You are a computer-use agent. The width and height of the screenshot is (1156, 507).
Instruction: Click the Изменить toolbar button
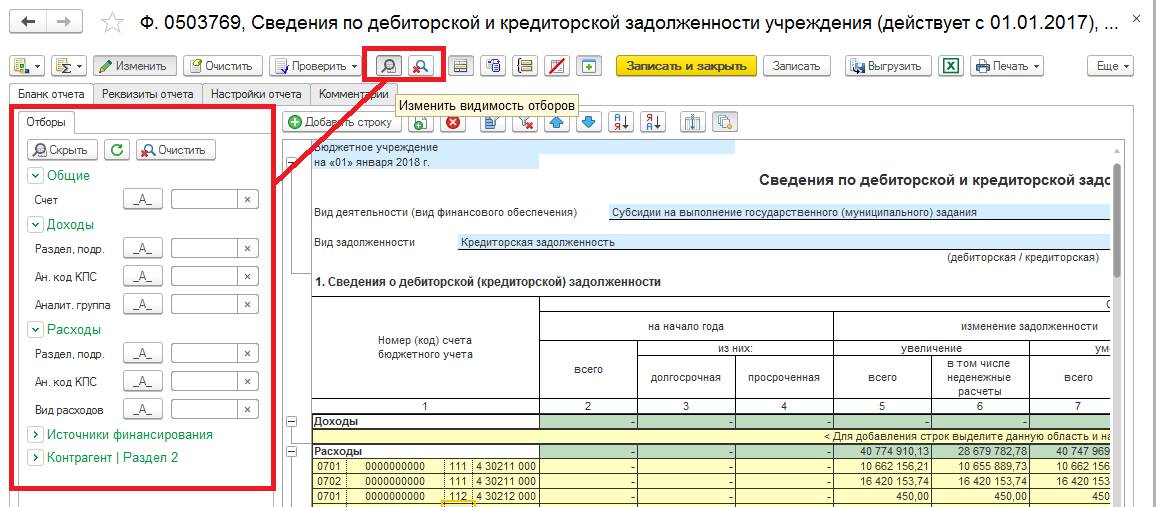(134, 66)
